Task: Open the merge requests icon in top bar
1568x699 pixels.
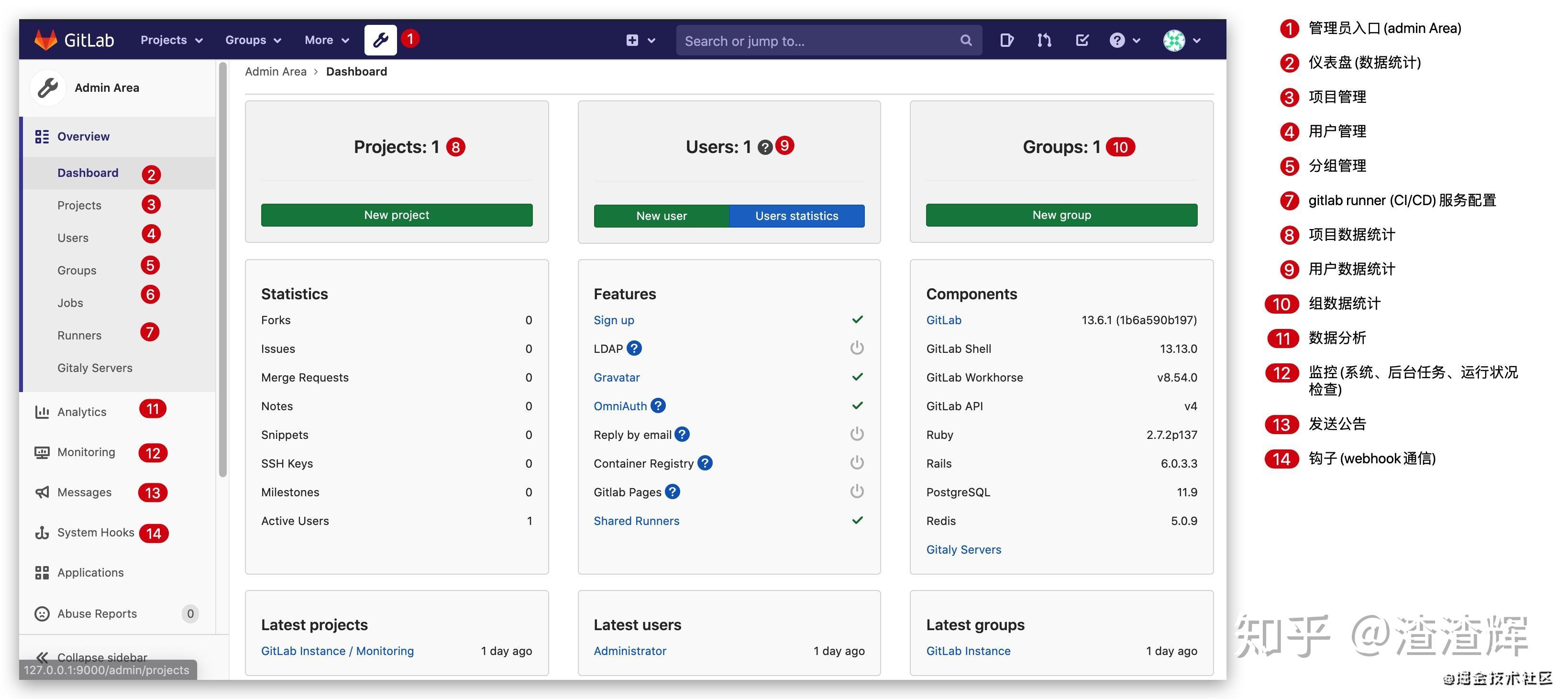Action: tap(1044, 40)
